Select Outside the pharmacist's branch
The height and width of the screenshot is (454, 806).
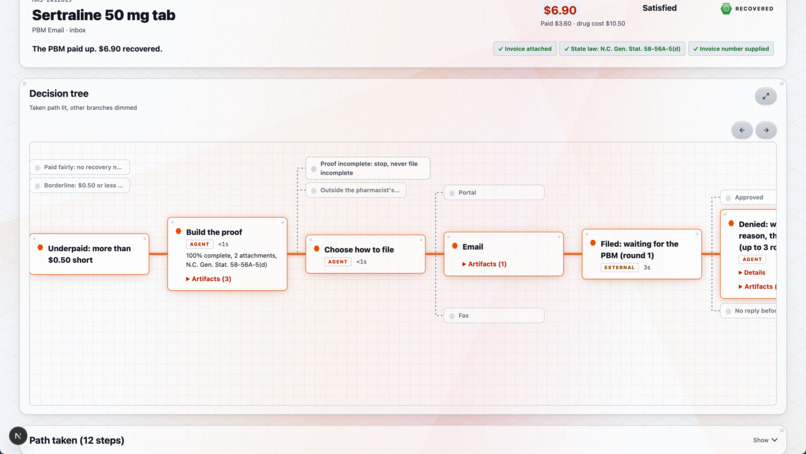click(356, 190)
